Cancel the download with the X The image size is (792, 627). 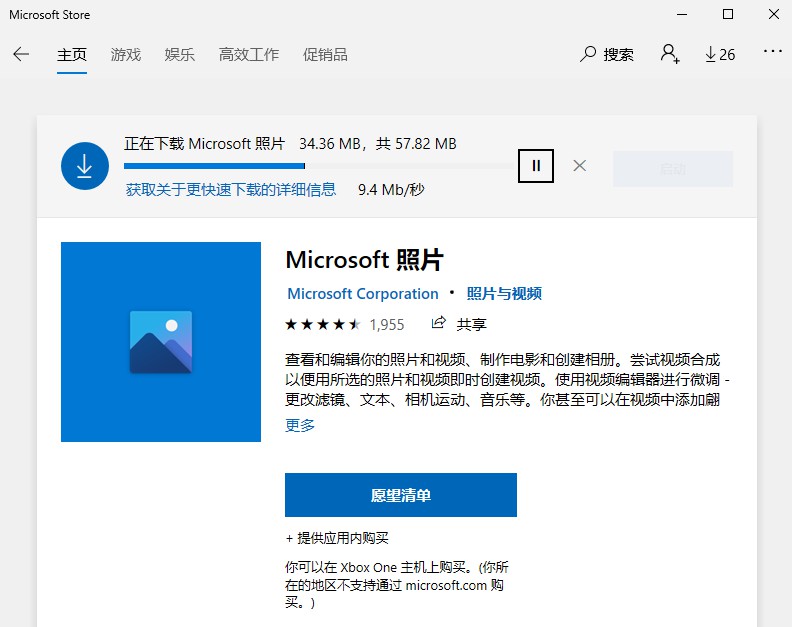click(x=579, y=166)
